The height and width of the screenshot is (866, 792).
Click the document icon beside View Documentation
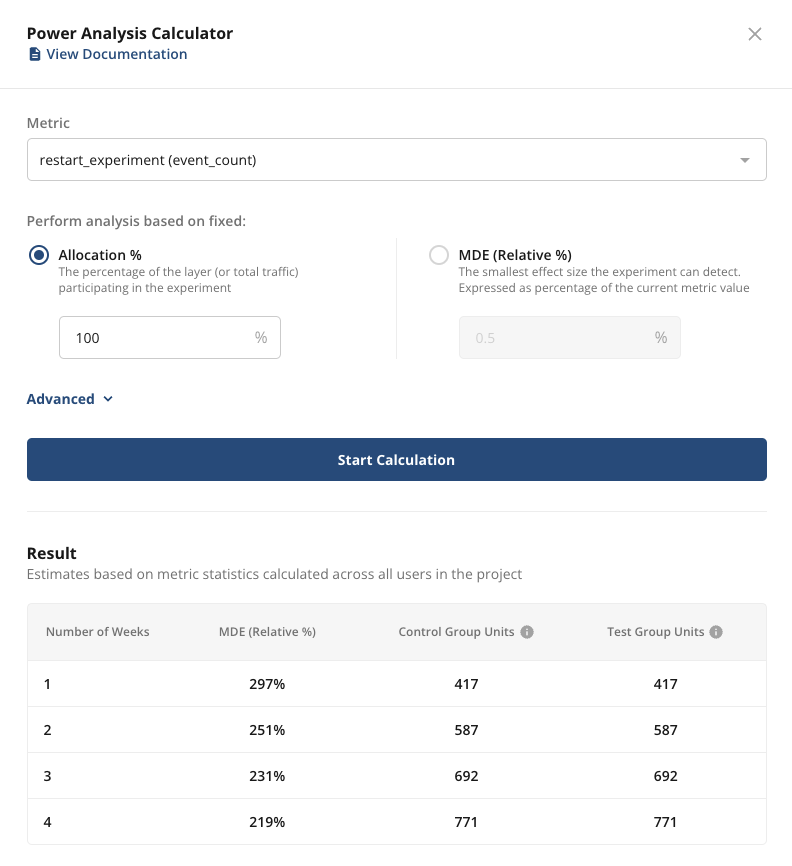tap(34, 54)
